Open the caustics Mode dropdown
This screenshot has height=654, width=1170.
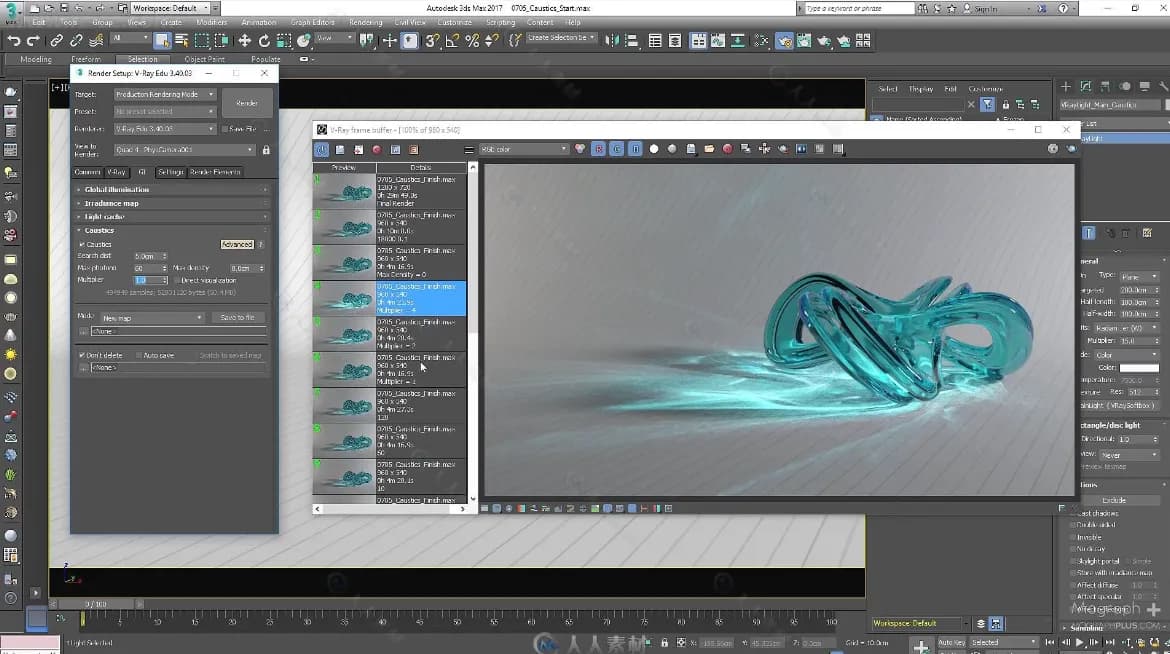click(x=152, y=318)
